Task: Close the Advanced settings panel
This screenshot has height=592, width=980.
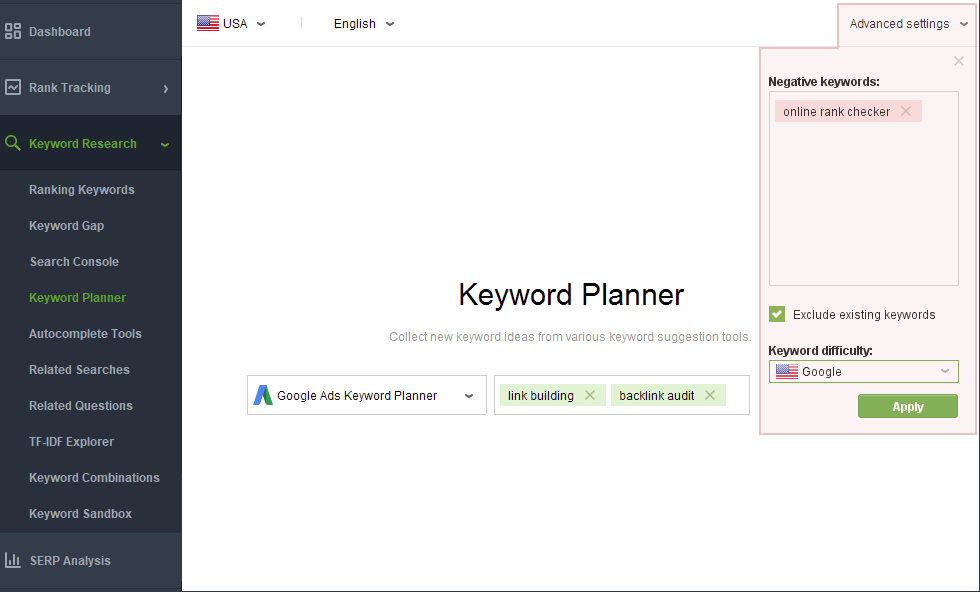Action: point(959,61)
